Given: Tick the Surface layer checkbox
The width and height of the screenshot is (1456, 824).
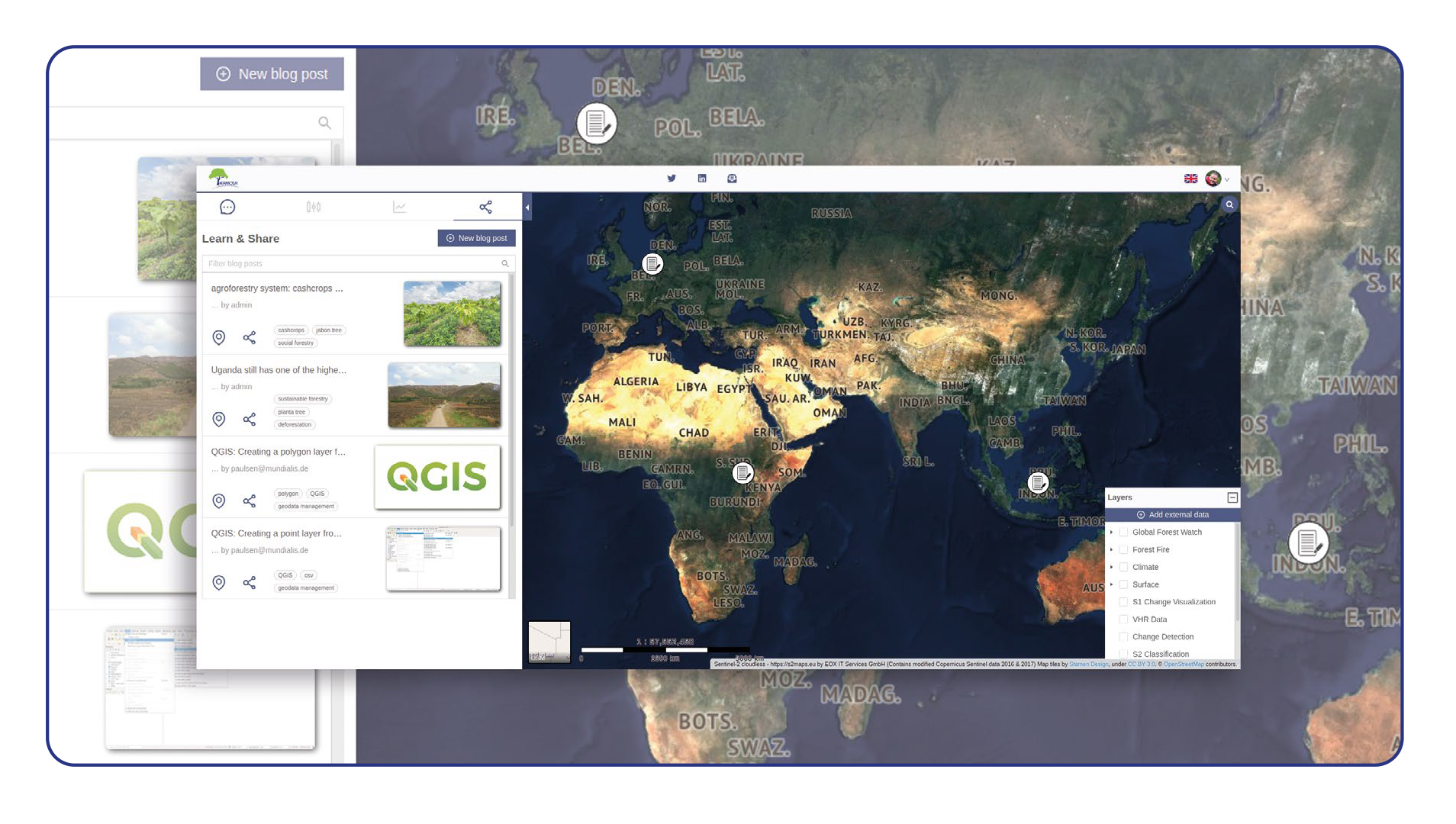Looking at the screenshot, I should click(x=1123, y=585).
